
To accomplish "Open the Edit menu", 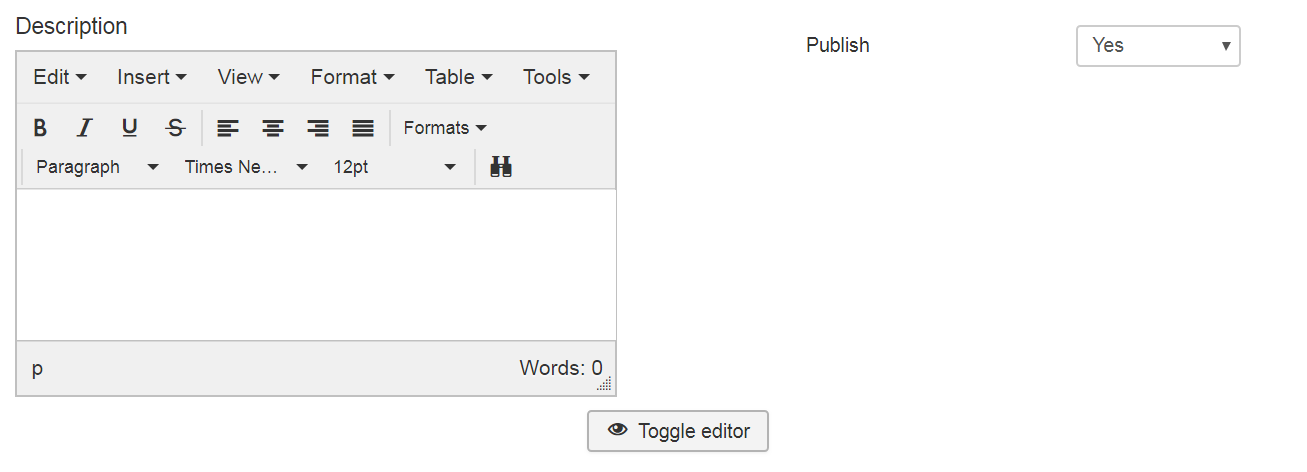I will (59, 77).
